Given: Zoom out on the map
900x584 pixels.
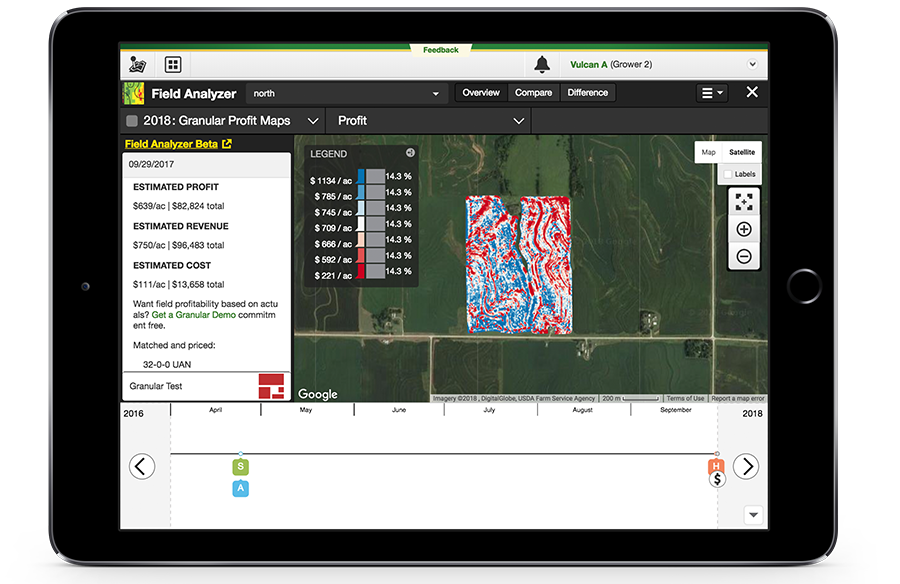Looking at the screenshot, I should point(744,256).
